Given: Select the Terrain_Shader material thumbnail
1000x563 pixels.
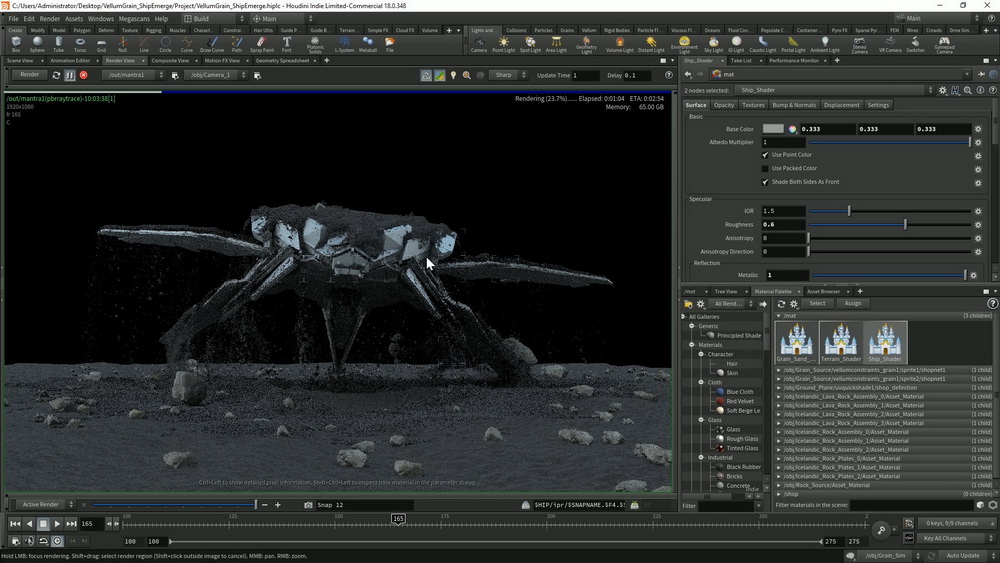Looking at the screenshot, I should [840, 342].
